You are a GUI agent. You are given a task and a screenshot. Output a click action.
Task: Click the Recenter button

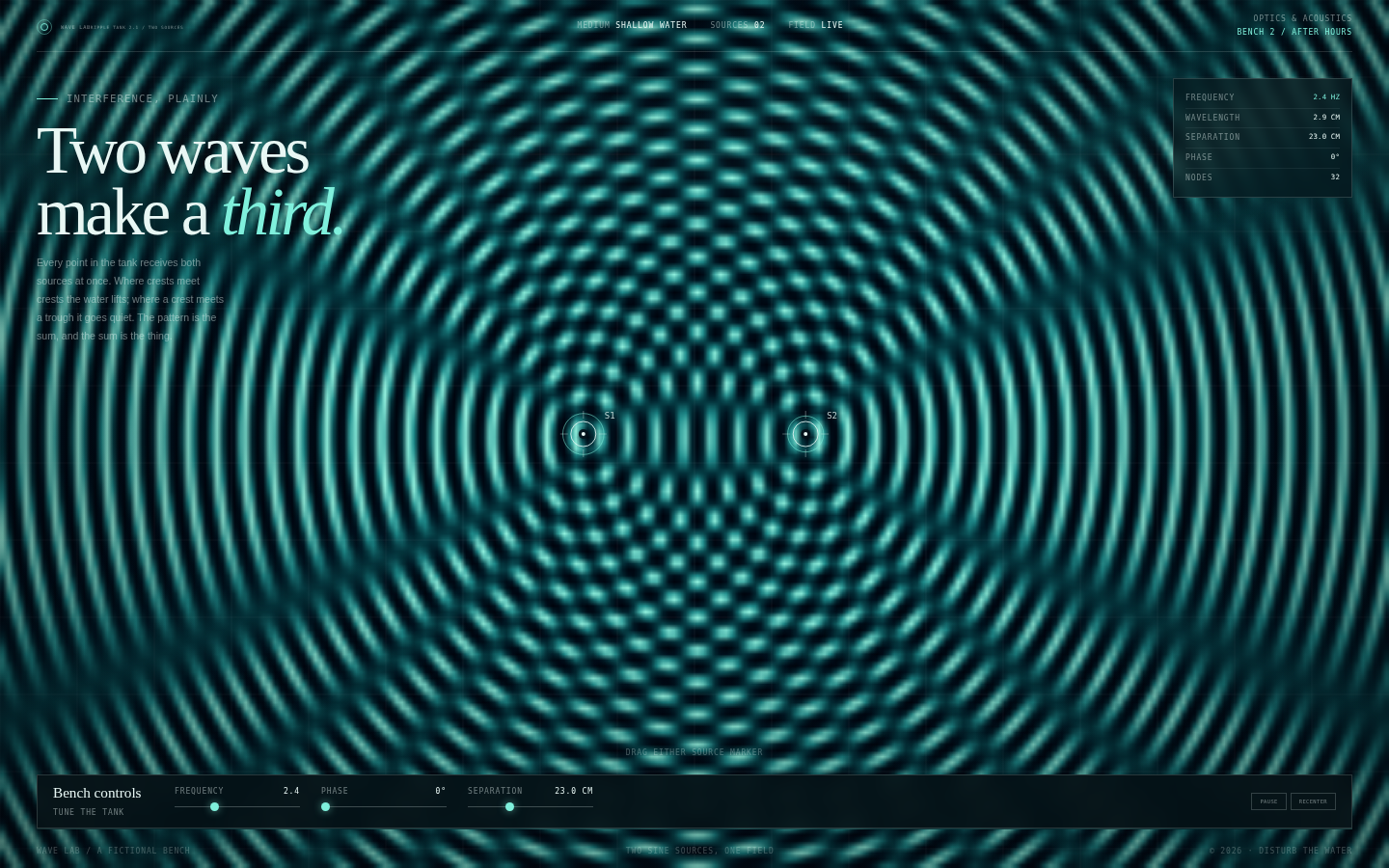[1313, 801]
